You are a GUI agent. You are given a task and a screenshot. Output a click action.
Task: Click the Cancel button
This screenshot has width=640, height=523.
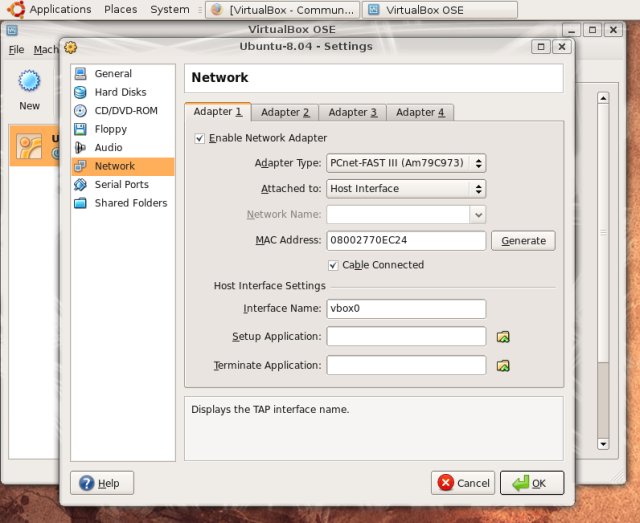(463, 483)
